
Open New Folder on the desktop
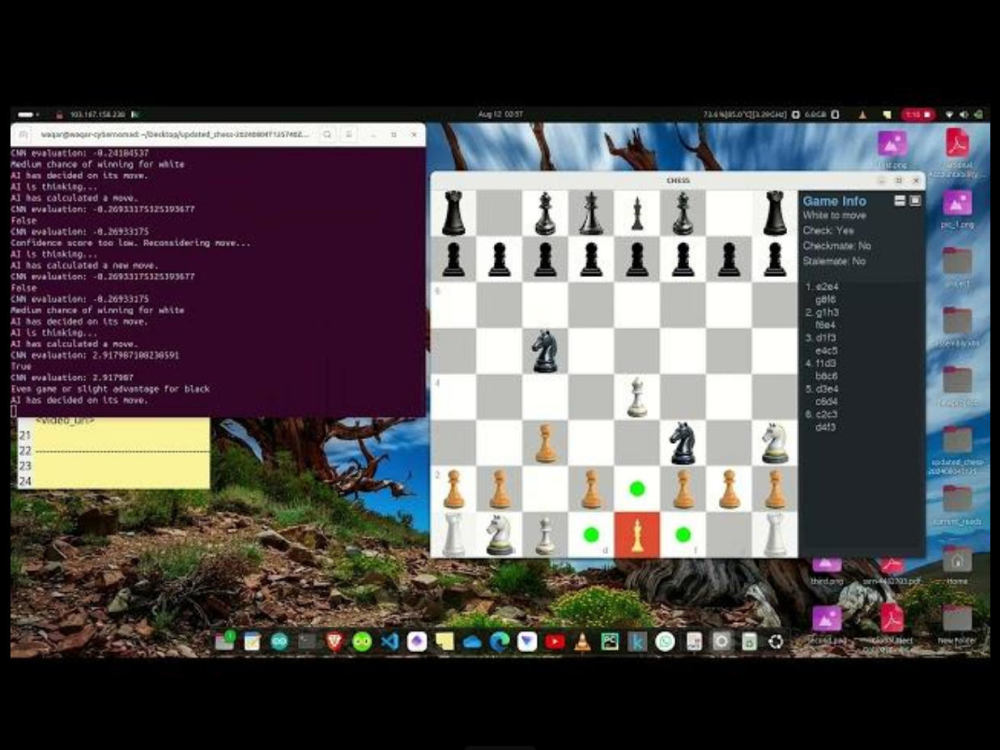coord(957,622)
